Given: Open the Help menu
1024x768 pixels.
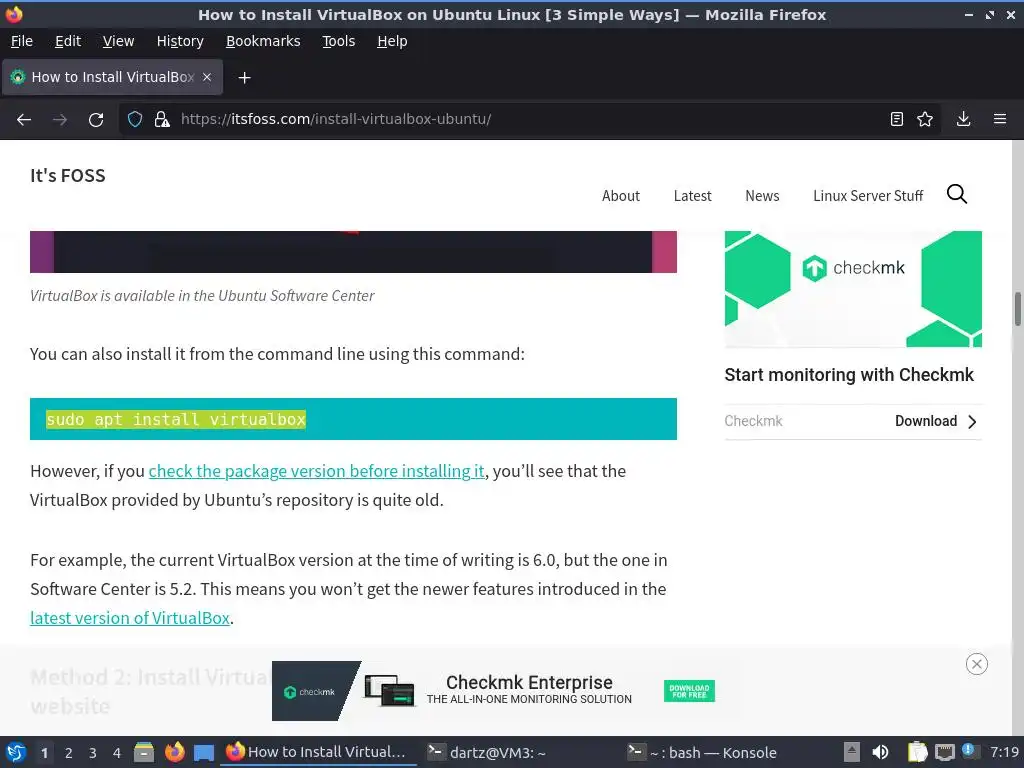Looking at the screenshot, I should click(x=392, y=41).
